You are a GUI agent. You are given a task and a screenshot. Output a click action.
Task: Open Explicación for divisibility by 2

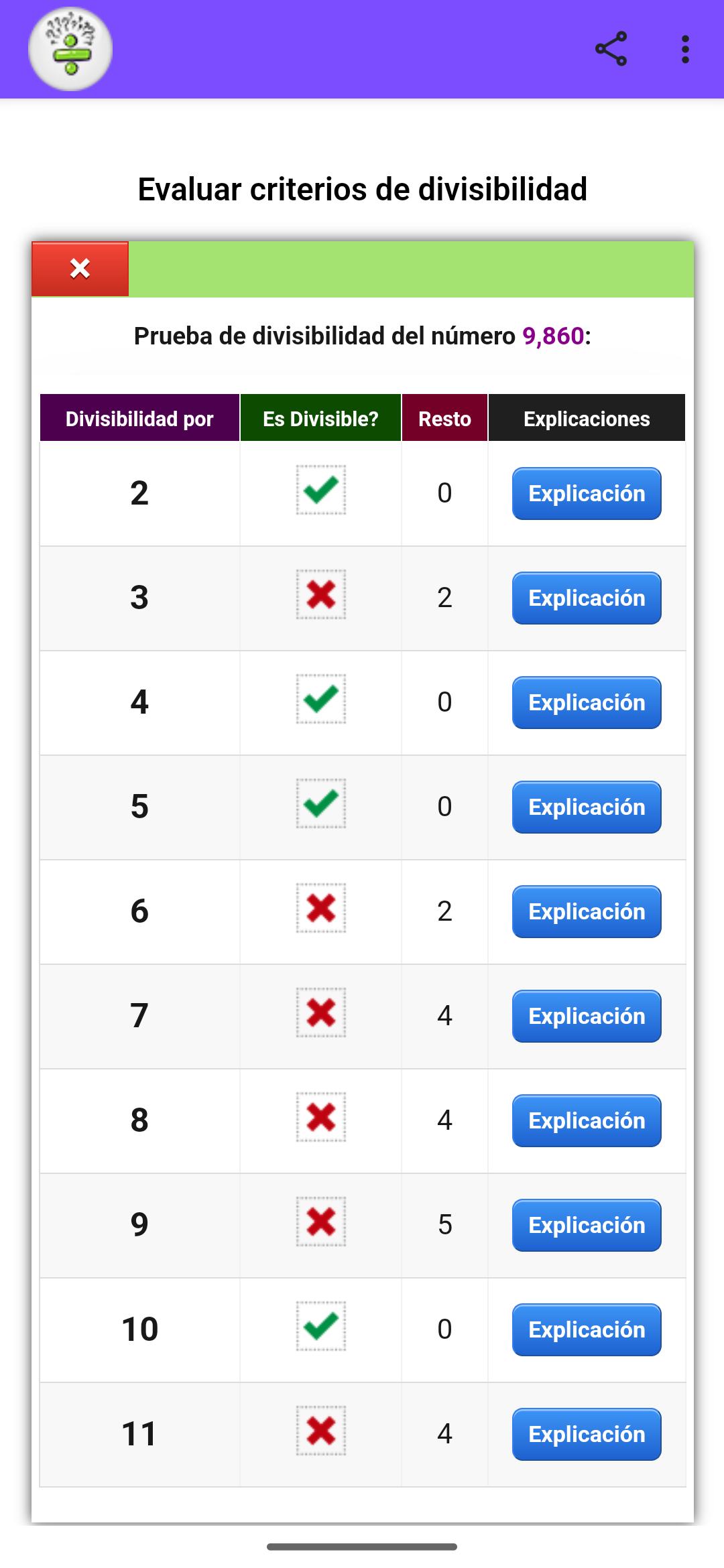point(587,494)
